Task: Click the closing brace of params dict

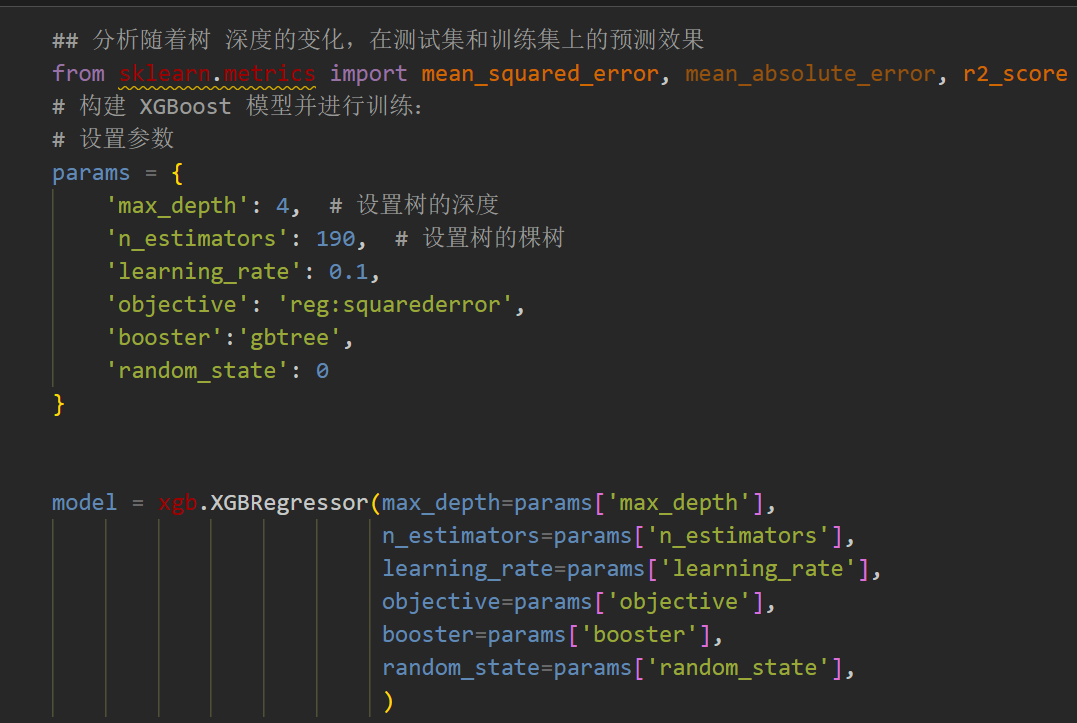Action: 56,404
